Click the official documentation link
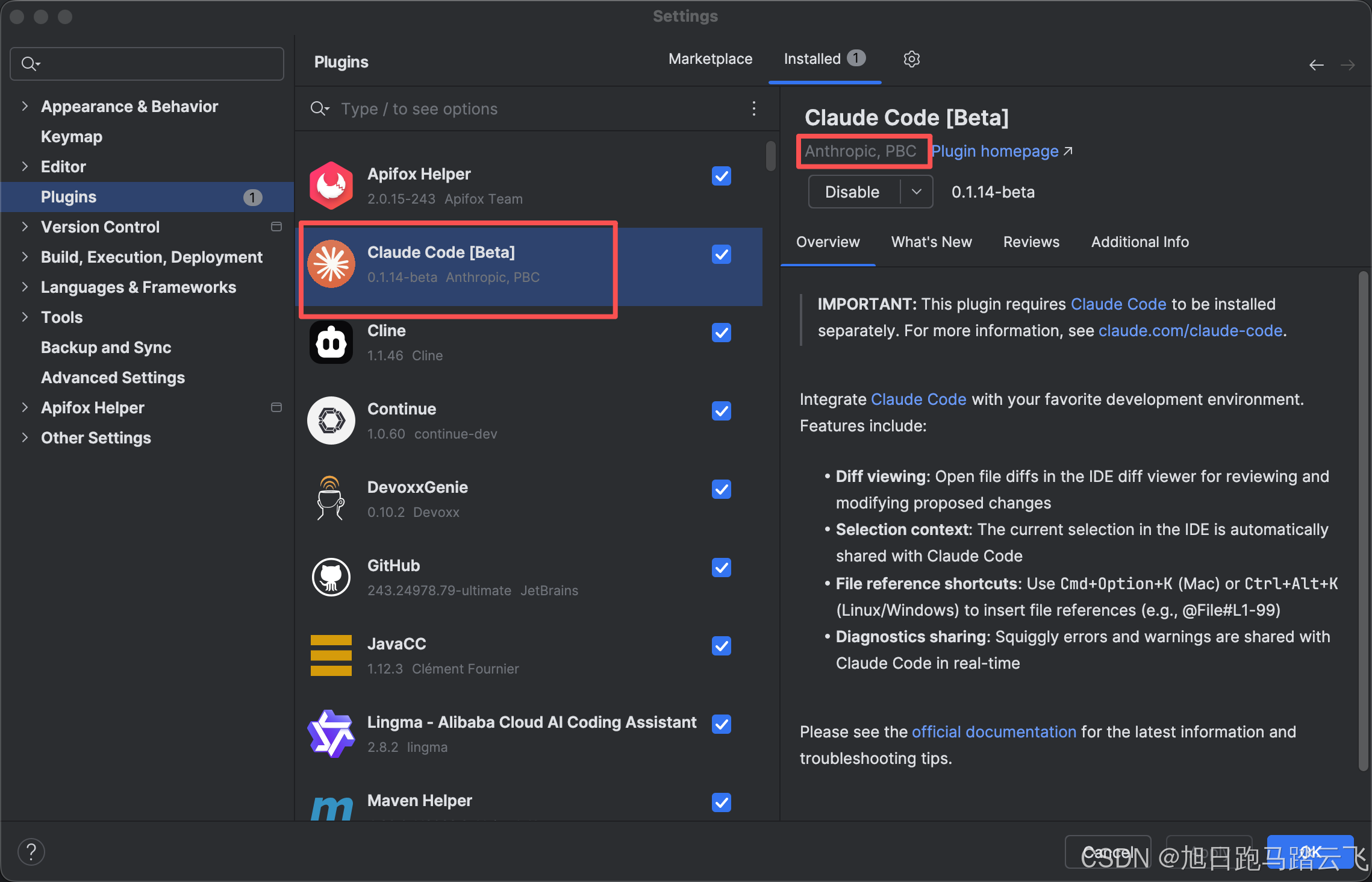This screenshot has height=882, width=1372. click(994, 732)
